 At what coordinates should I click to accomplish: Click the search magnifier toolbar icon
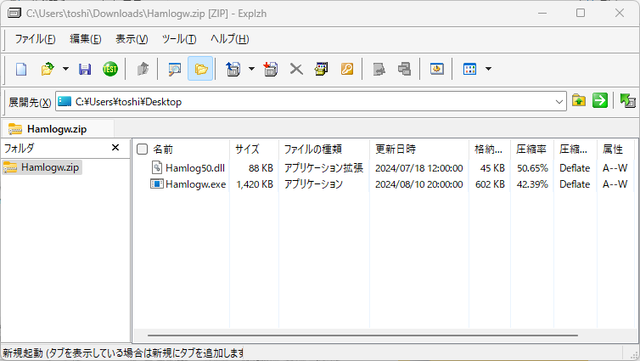[x=175, y=69]
